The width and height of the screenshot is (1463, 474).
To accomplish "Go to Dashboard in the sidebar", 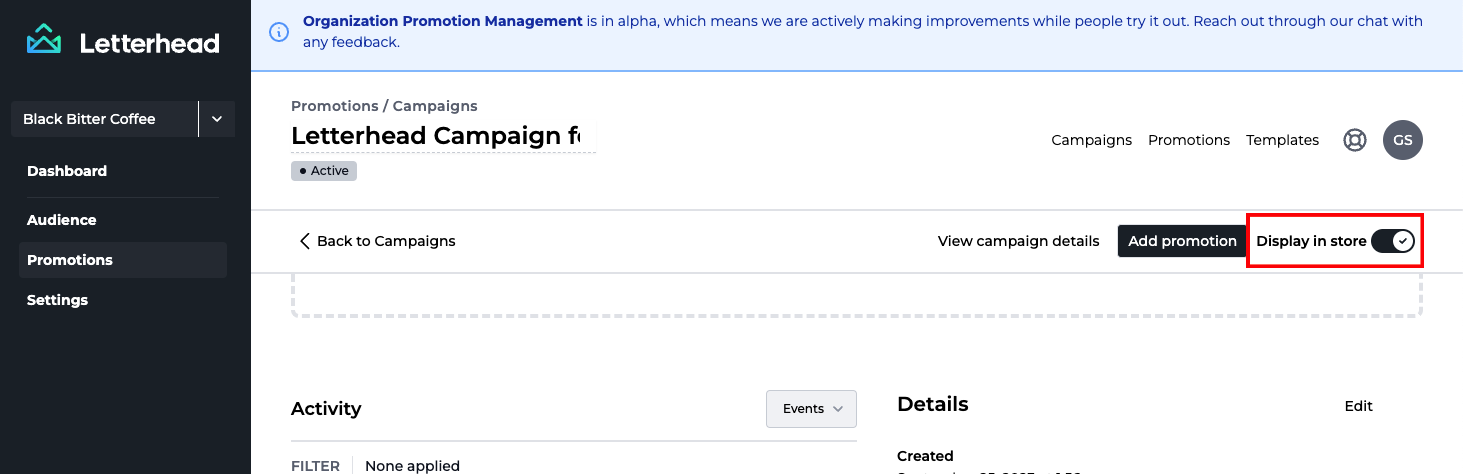I will click(67, 171).
